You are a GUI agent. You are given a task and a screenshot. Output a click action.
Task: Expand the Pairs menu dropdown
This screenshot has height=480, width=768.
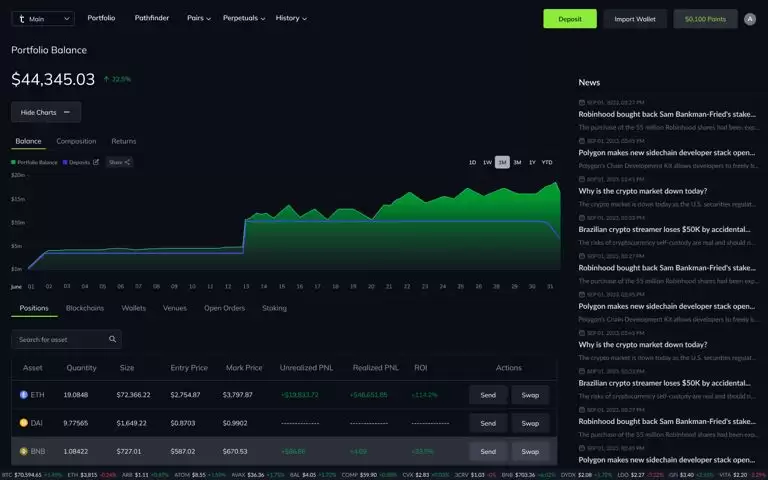point(198,19)
